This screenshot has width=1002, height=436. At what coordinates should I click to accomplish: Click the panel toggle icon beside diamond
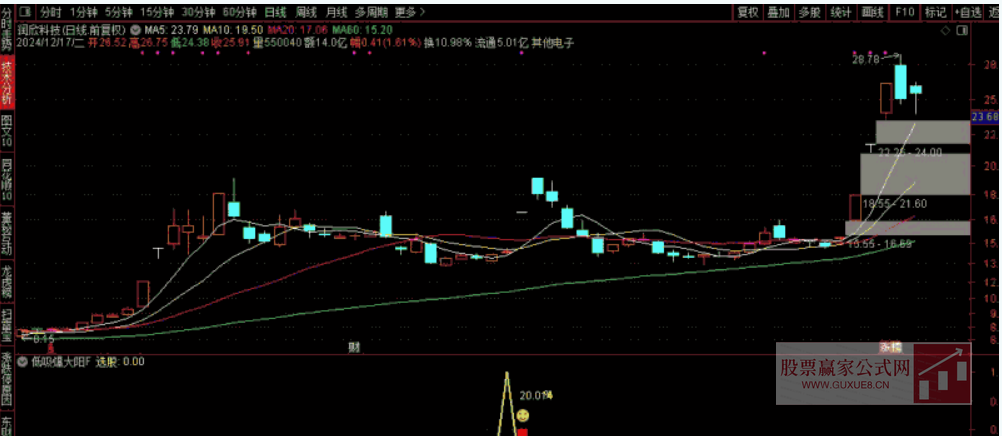pos(961,30)
